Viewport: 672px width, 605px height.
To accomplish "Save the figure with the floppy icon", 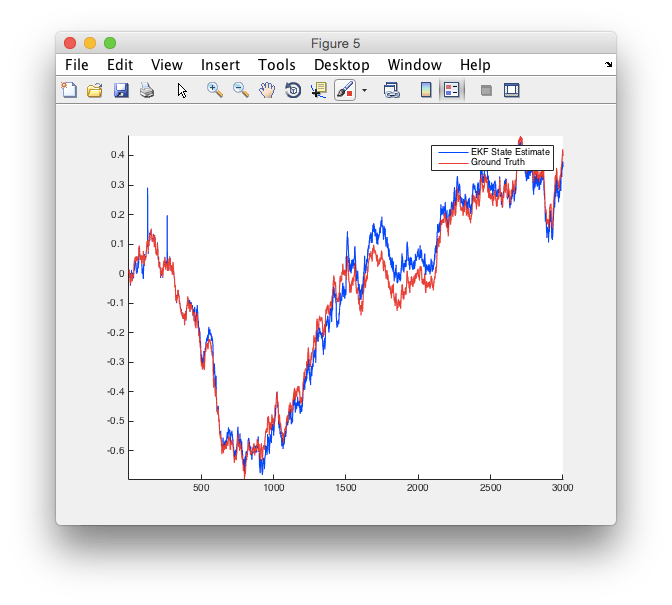I will [121, 90].
